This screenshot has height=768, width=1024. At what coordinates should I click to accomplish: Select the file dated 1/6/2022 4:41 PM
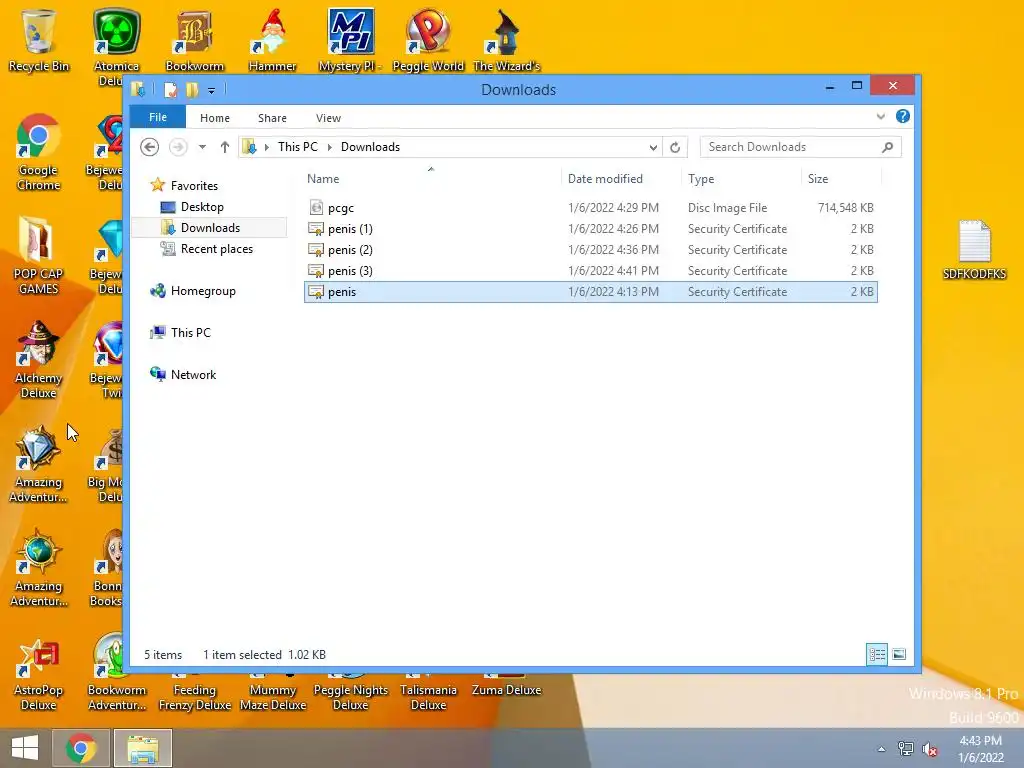(591, 270)
